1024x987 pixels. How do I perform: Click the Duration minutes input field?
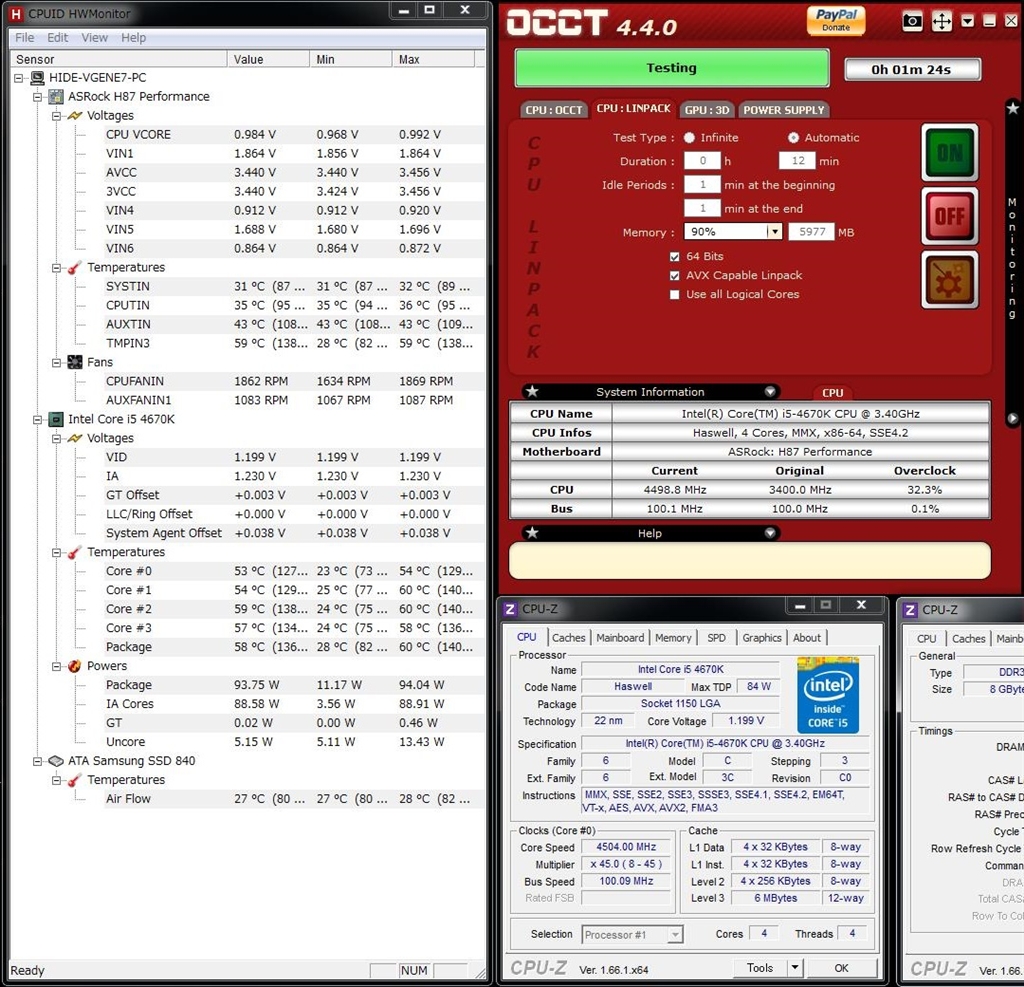(797, 161)
